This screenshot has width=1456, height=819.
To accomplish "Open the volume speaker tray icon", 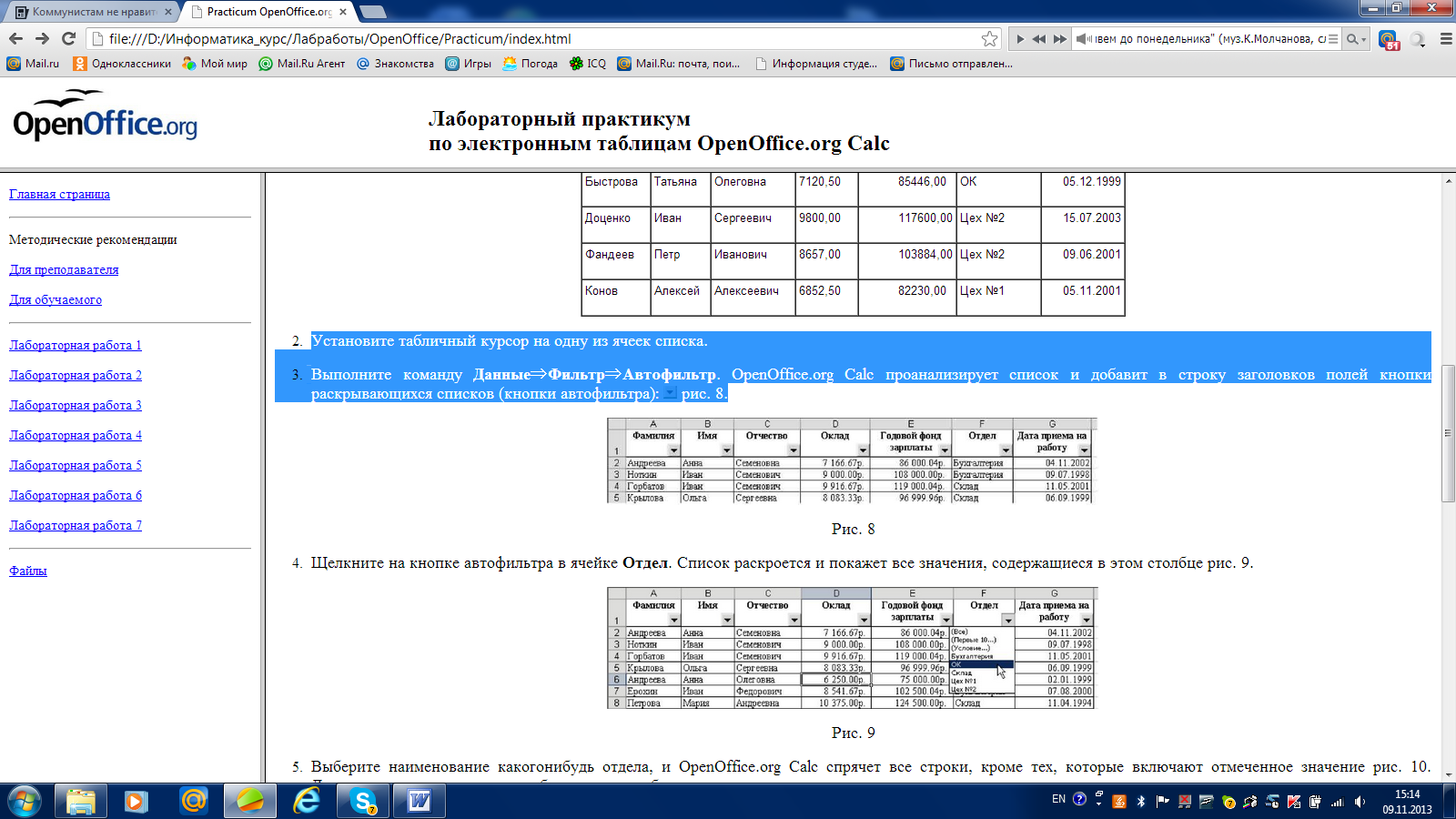I will coord(1360,802).
